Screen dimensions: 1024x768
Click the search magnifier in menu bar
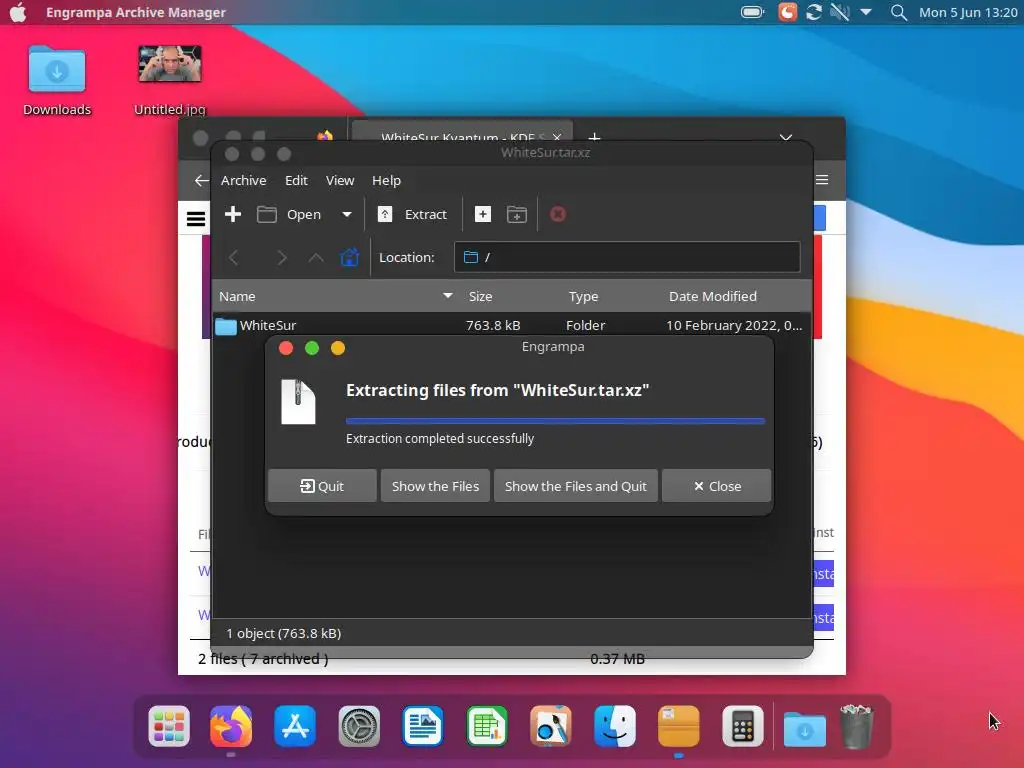pyautogui.click(x=899, y=12)
